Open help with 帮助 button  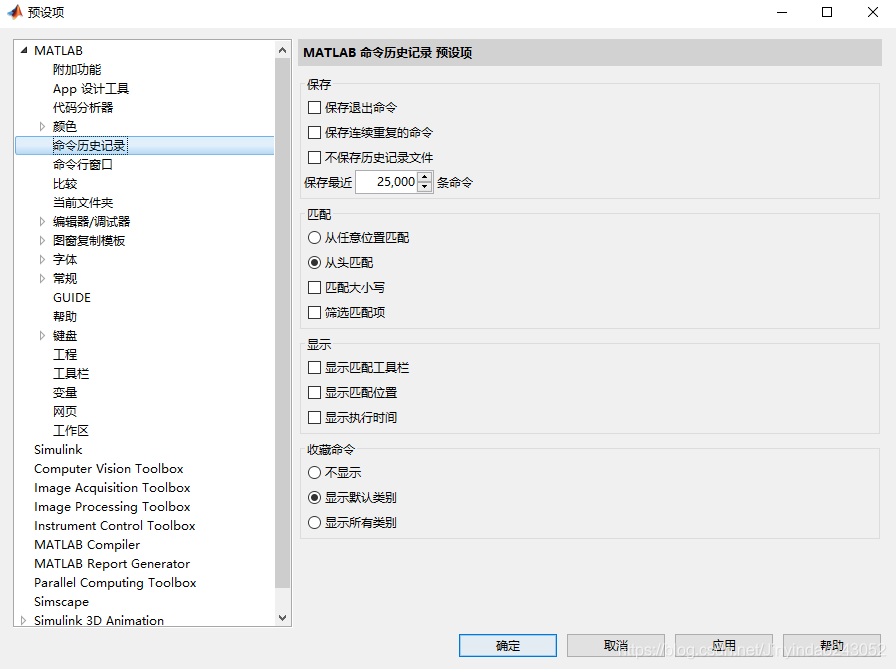click(x=831, y=646)
